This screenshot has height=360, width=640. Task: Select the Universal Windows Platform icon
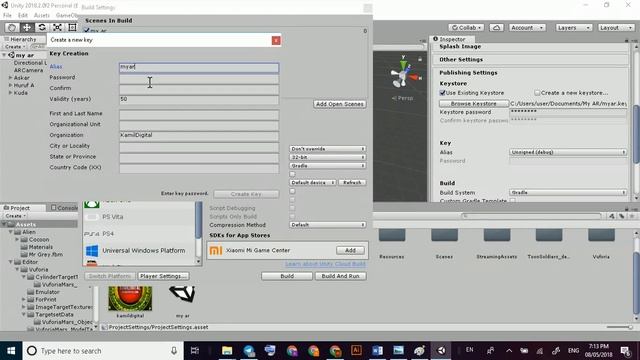click(92, 251)
